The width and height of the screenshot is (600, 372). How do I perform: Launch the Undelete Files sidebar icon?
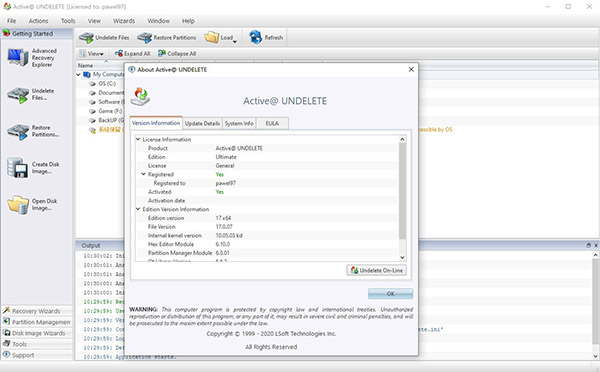(x=18, y=95)
